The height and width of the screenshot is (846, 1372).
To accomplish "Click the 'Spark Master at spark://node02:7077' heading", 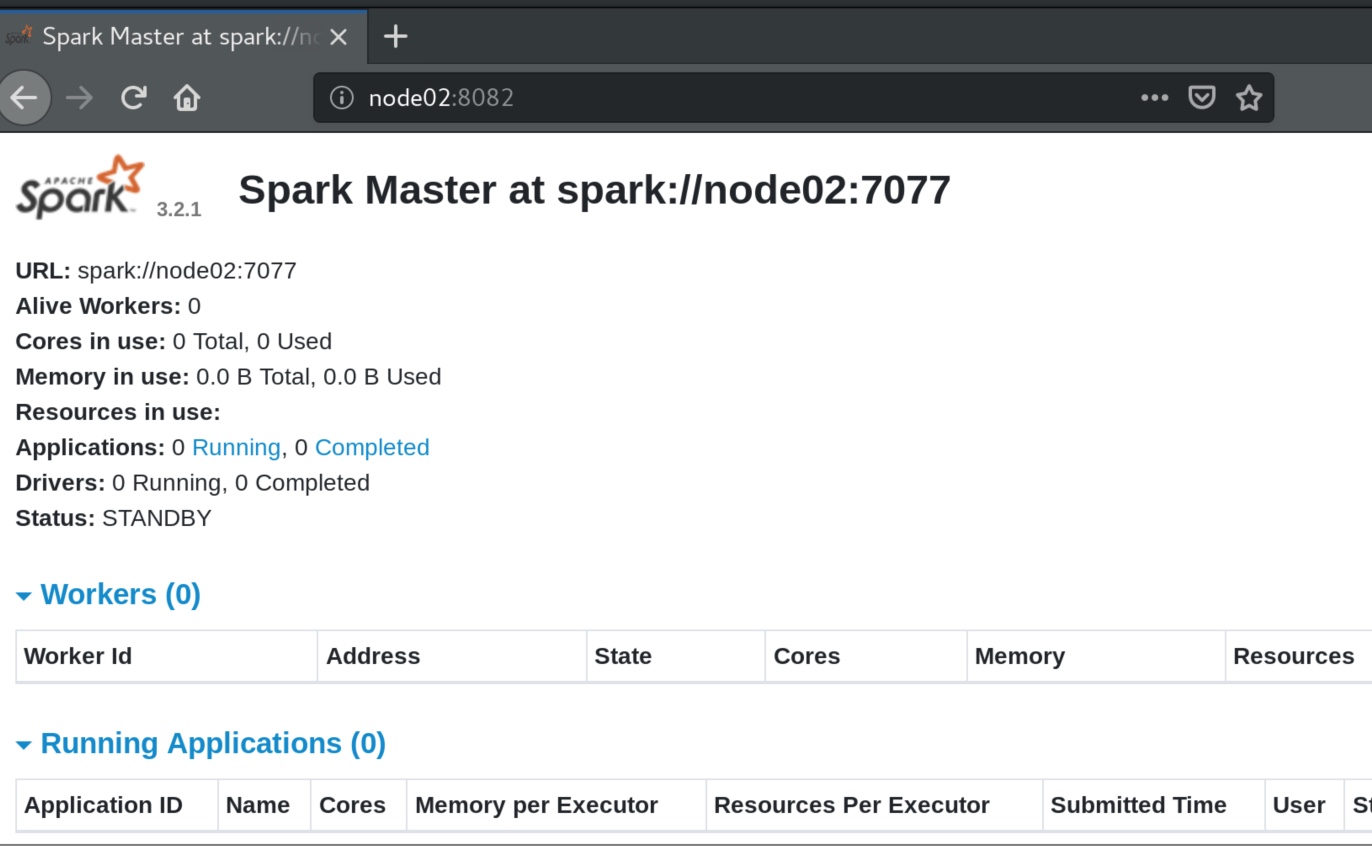I will (x=594, y=190).
